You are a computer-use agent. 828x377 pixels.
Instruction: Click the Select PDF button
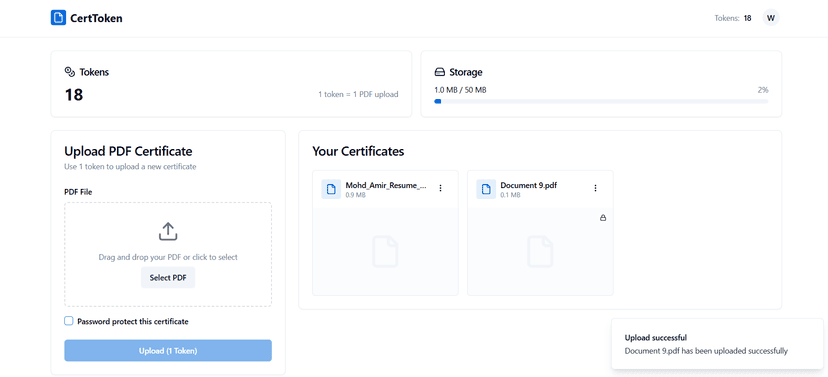pos(168,278)
